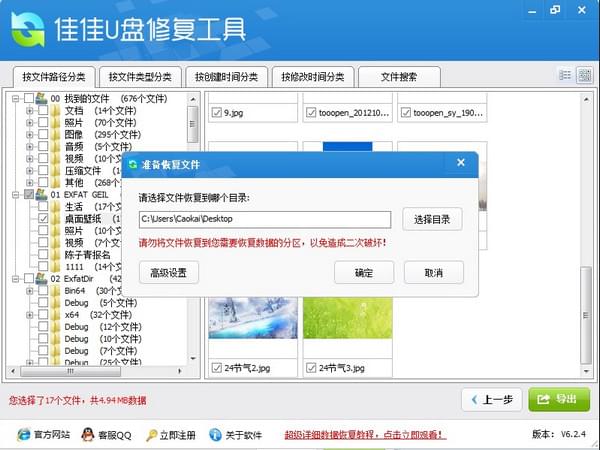
Task: Switch to 按文件类型分类 tab
Action: 139,77
